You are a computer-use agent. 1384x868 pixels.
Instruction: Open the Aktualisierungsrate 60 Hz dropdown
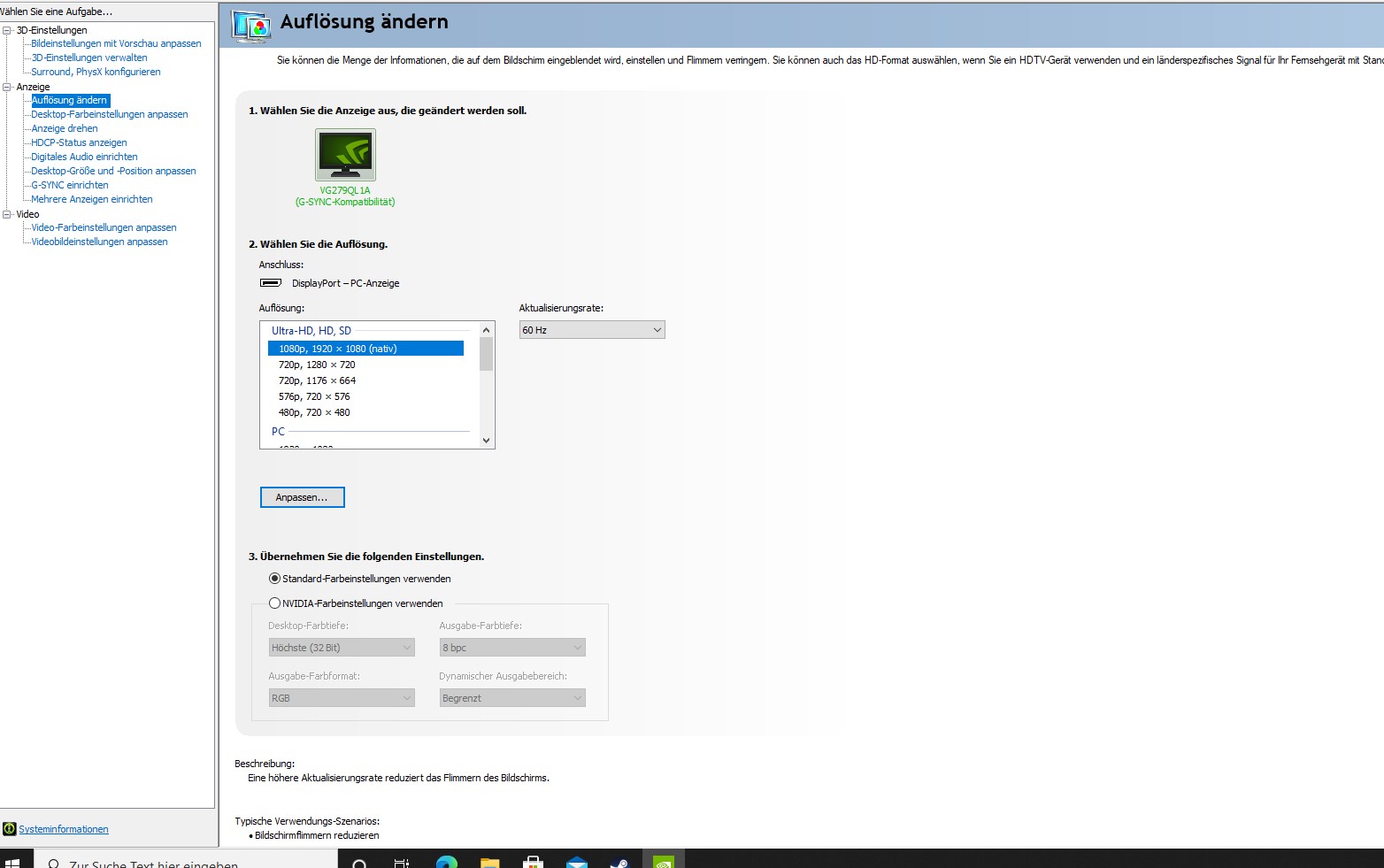coord(592,330)
